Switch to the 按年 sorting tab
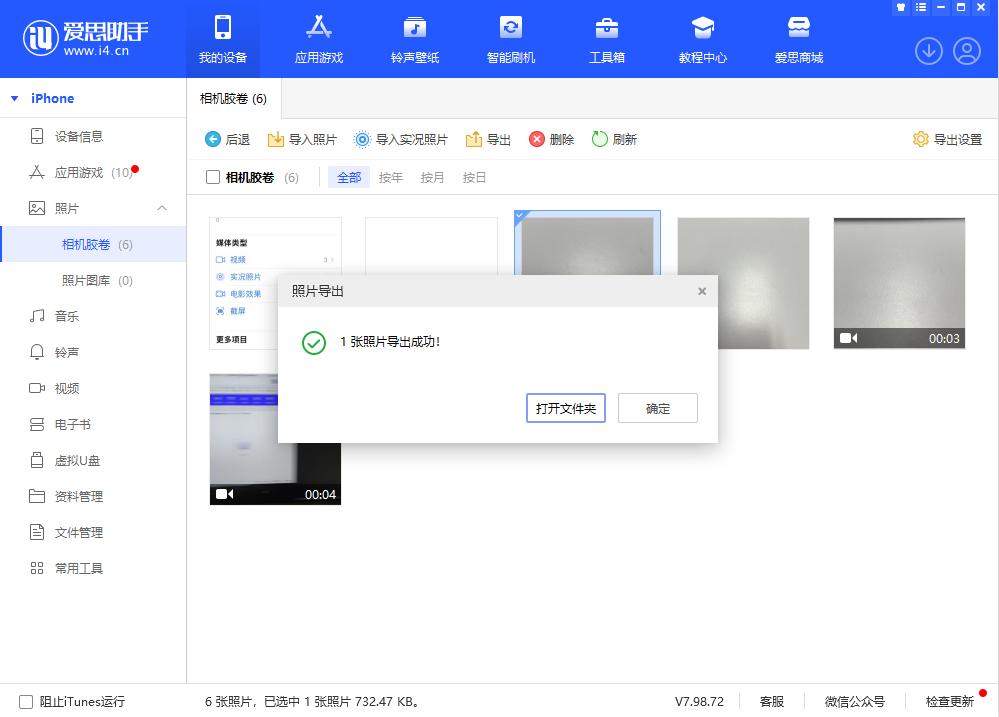This screenshot has height=717, width=999. [391, 177]
